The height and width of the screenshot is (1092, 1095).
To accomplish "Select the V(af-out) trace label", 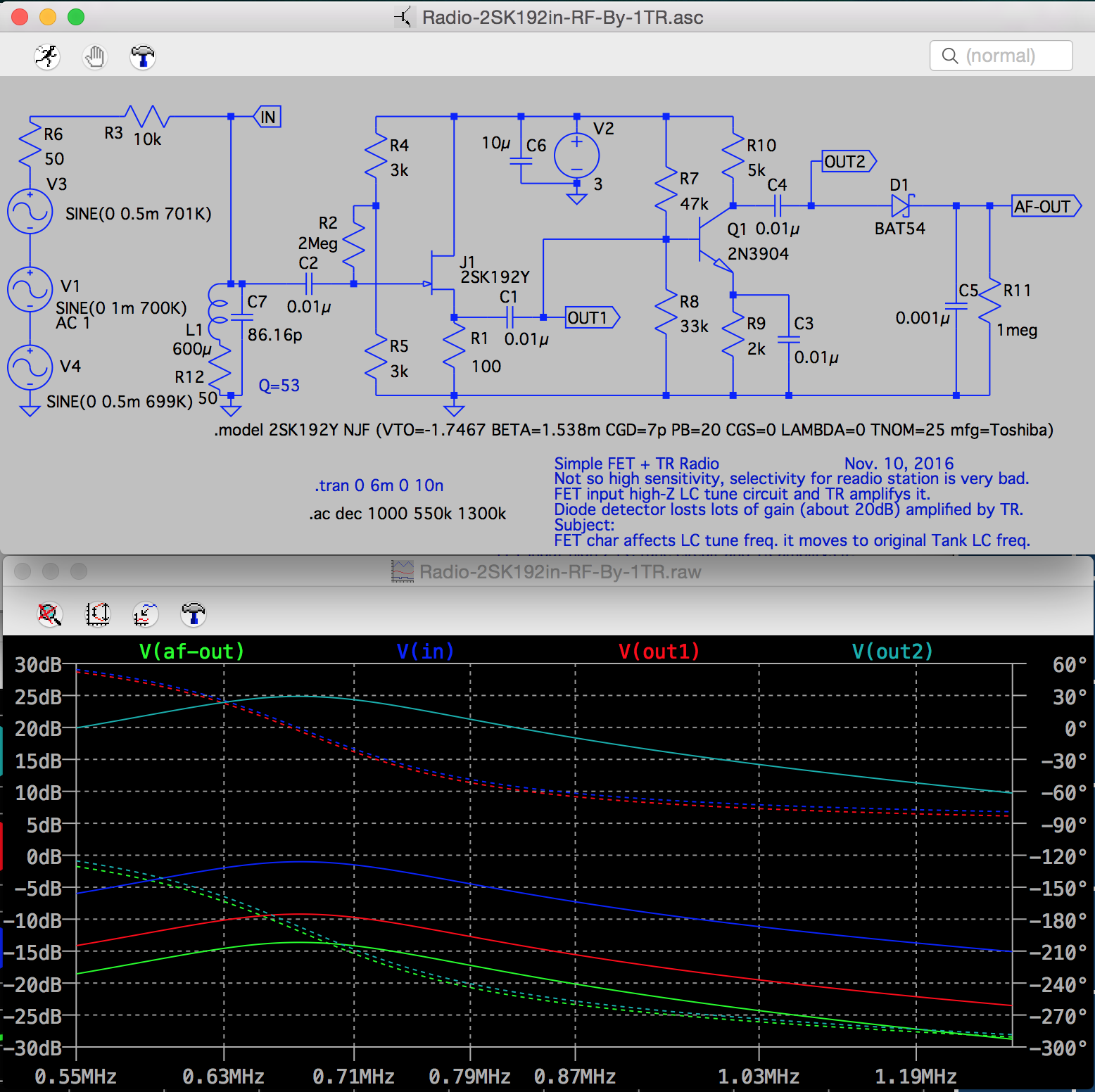I will (x=191, y=651).
